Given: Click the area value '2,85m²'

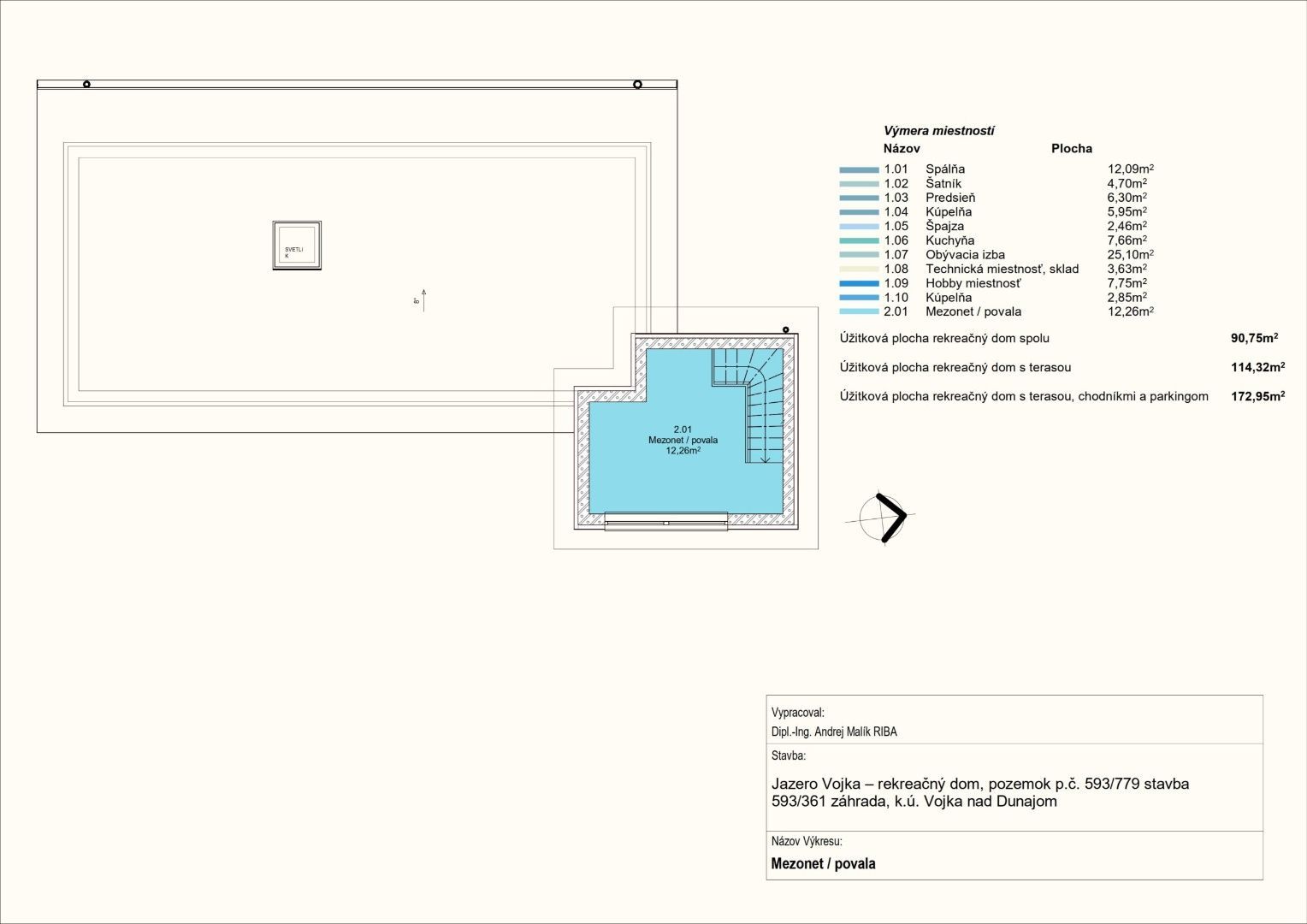Looking at the screenshot, I should (1127, 298).
